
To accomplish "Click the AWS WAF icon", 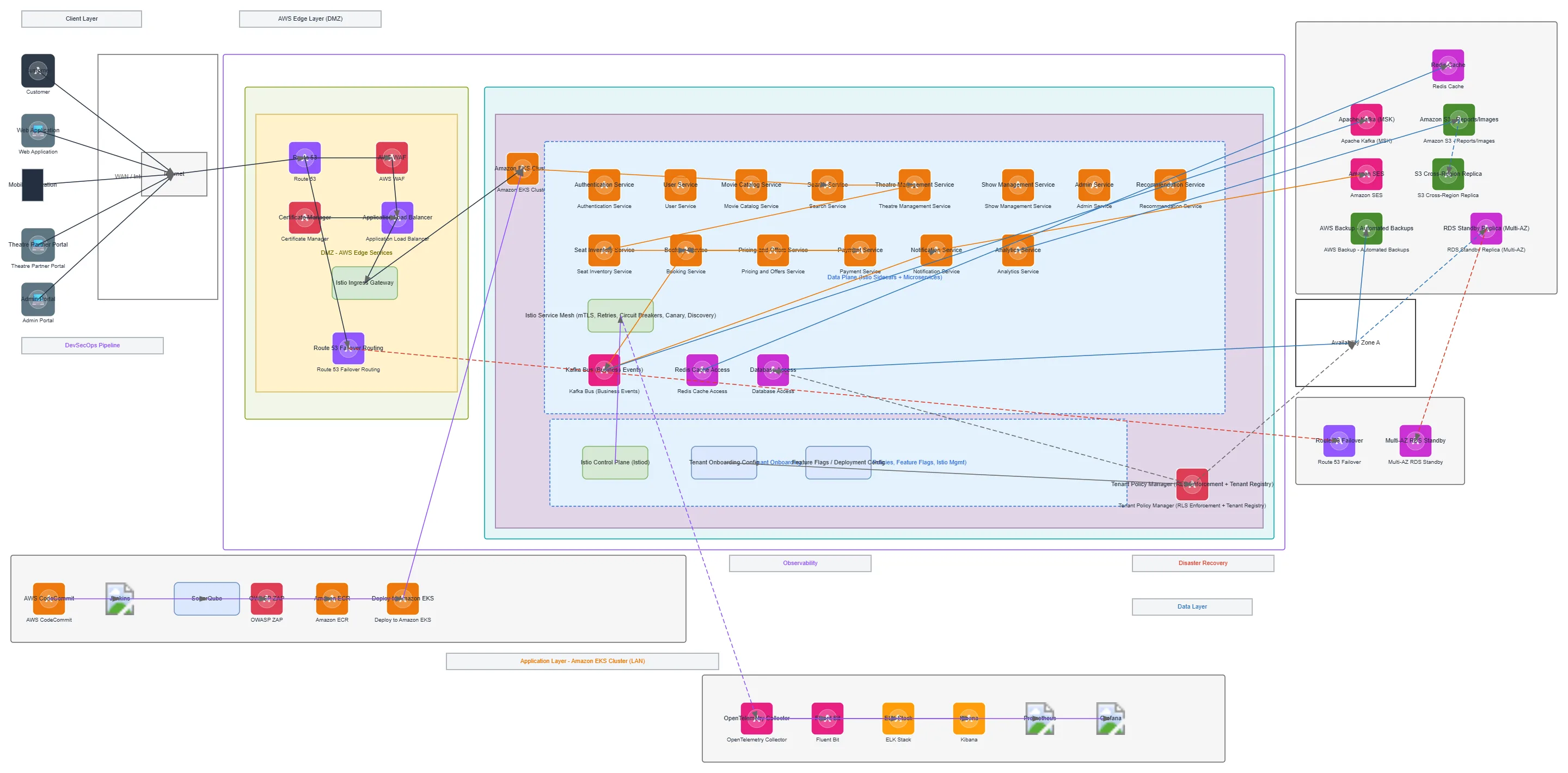I will tap(391, 158).
